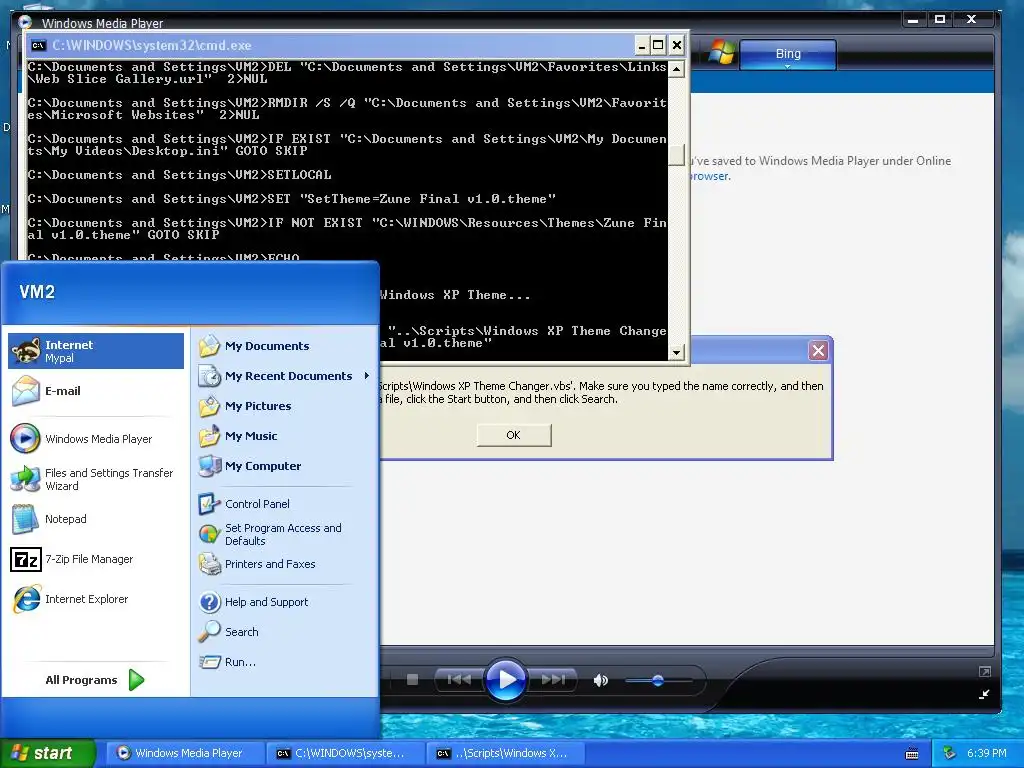Image resolution: width=1024 pixels, height=768 pixels.
Task: Click the Start button
Action: coord(48,754)
